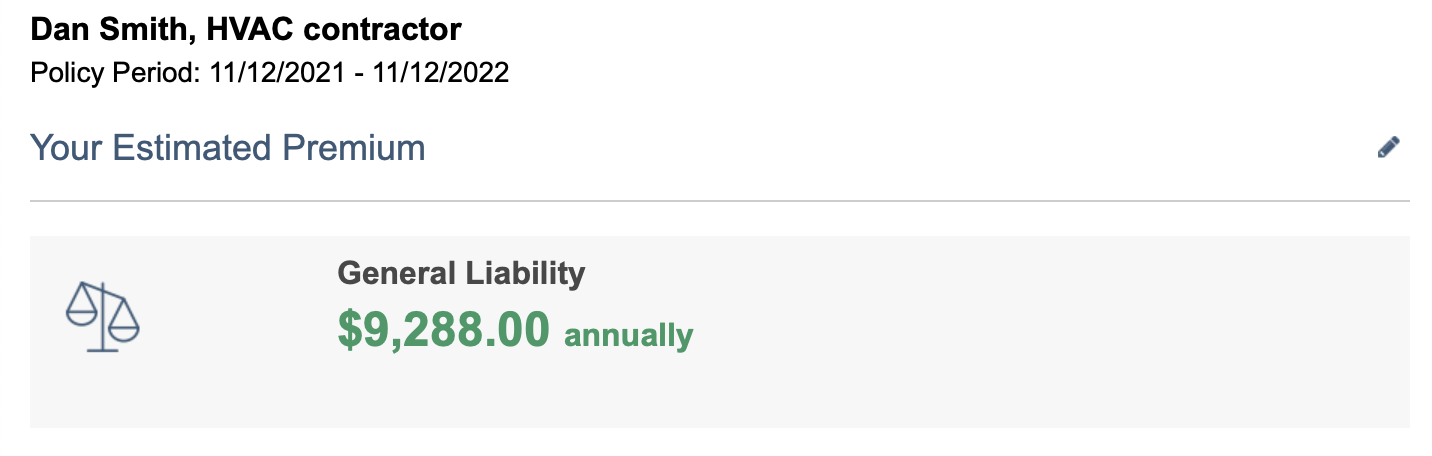Click the word "Premium" in the section heading
This screenshot has width=1432, height=456.
coord(354,148)
